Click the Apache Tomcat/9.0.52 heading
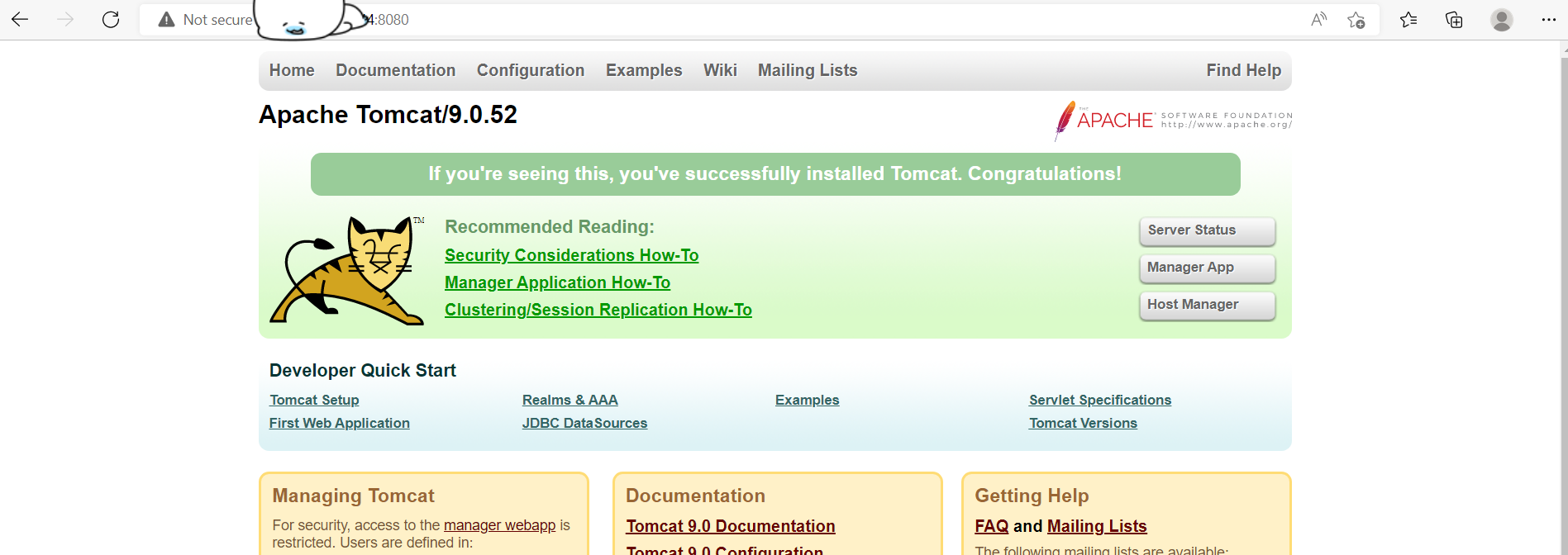Viewport: 1568px width, 555px height. coord(388,115)
